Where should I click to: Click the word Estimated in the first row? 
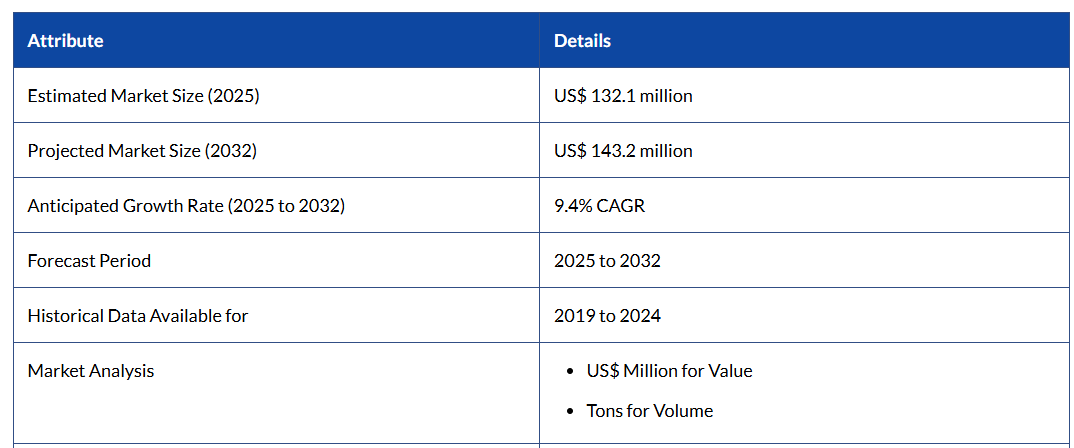click(67, 96)
